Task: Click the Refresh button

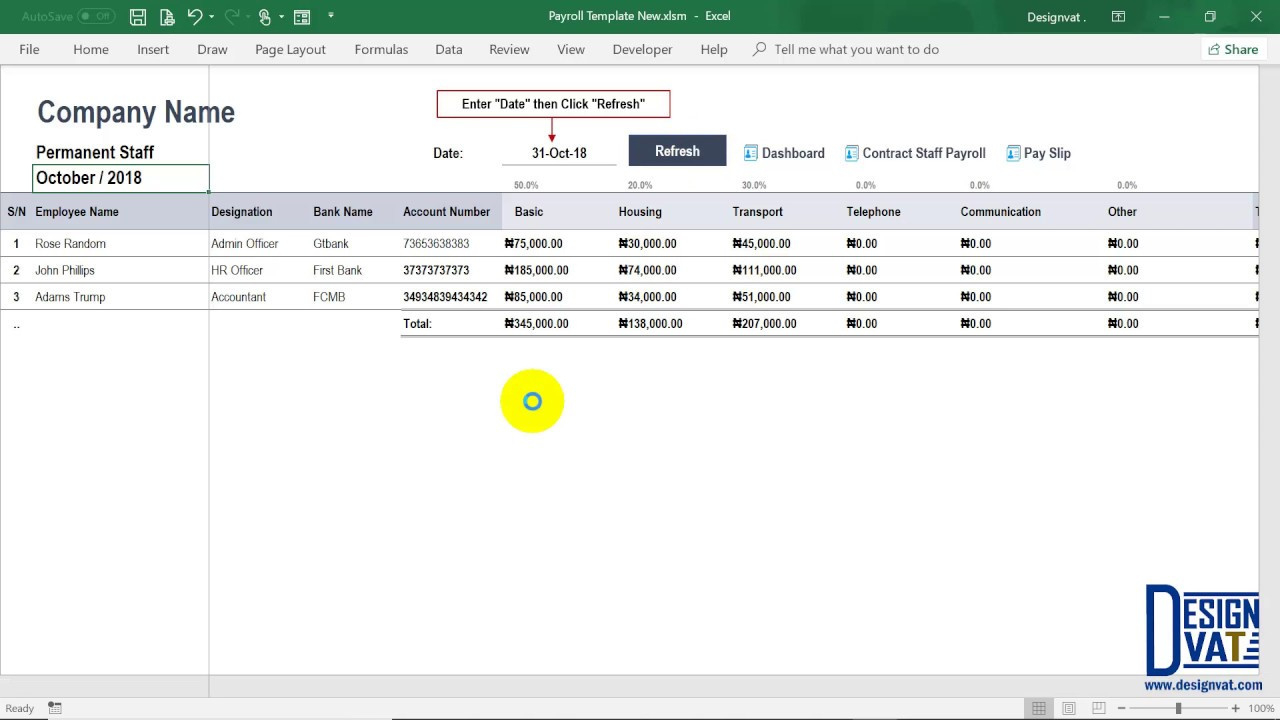Action: tap(677, 150)
